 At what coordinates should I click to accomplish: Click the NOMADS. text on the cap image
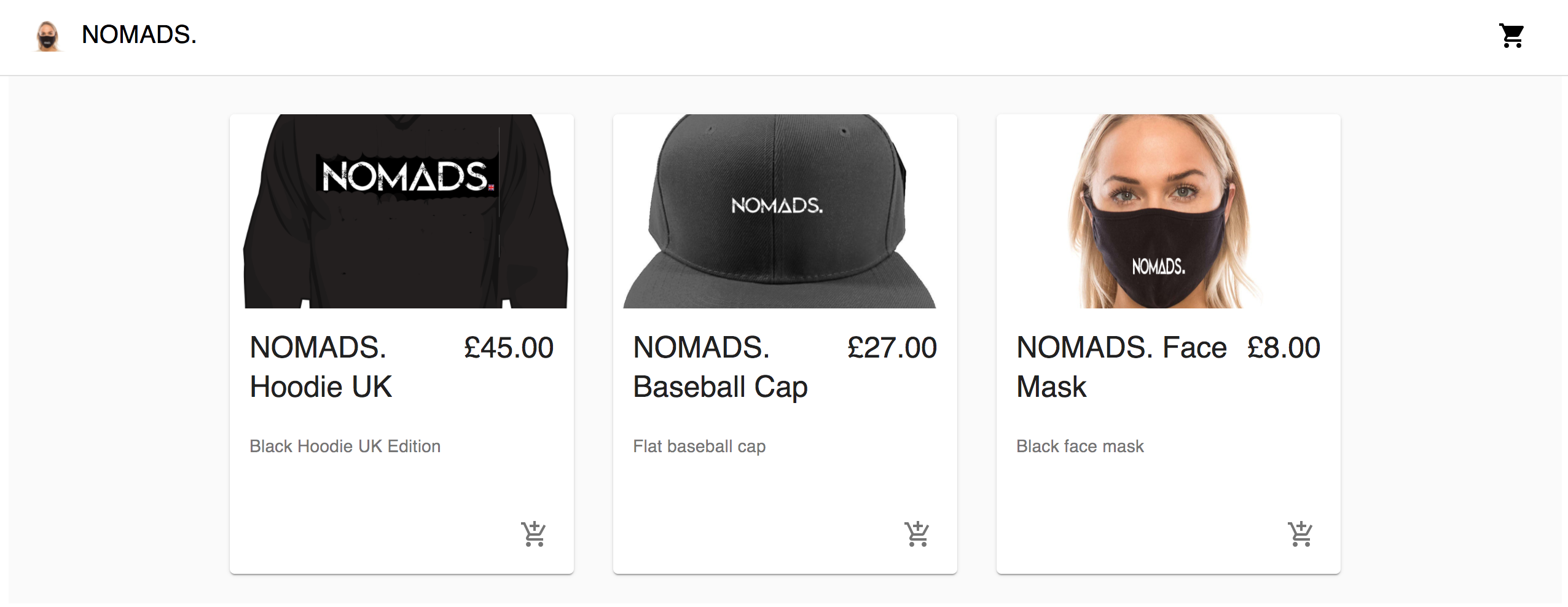777,205
